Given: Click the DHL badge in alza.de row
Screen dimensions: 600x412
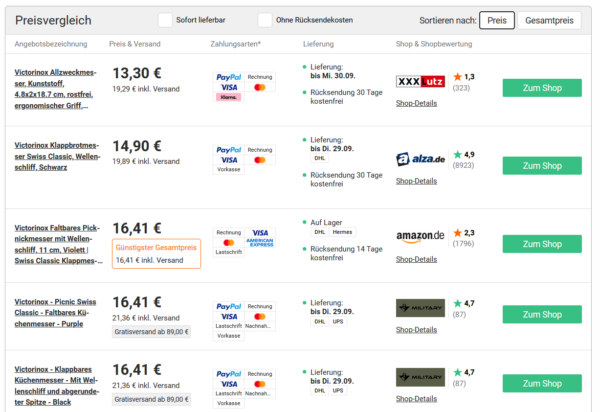Looking at the screenshot, I should [320, 158].
